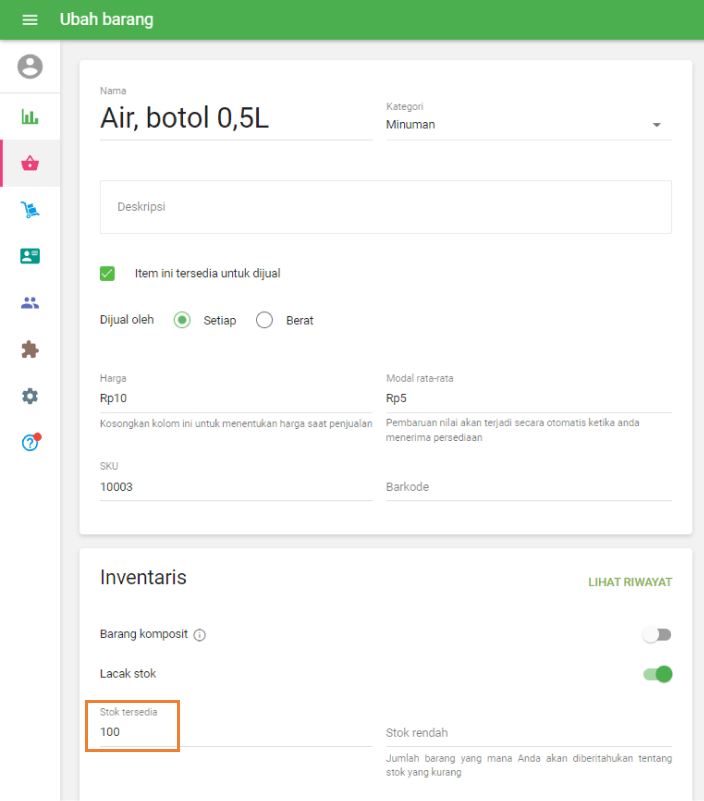Image resolution: width=704 pixels, height=801 pixels.
Task: Click the LIHAT RIWAYAT link
Action: 629,582
